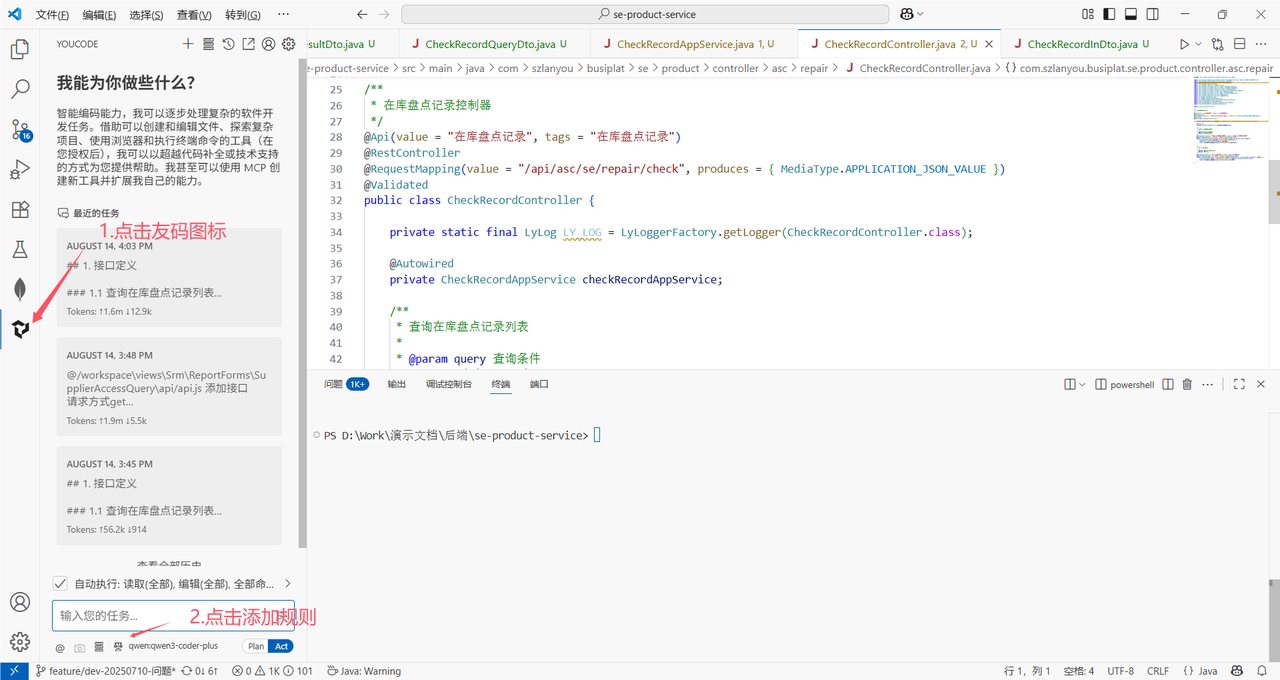This screenshot has height=680, width=1280.
Task: Open the Ports (端口) panel tab
Action: coord(539,384)
